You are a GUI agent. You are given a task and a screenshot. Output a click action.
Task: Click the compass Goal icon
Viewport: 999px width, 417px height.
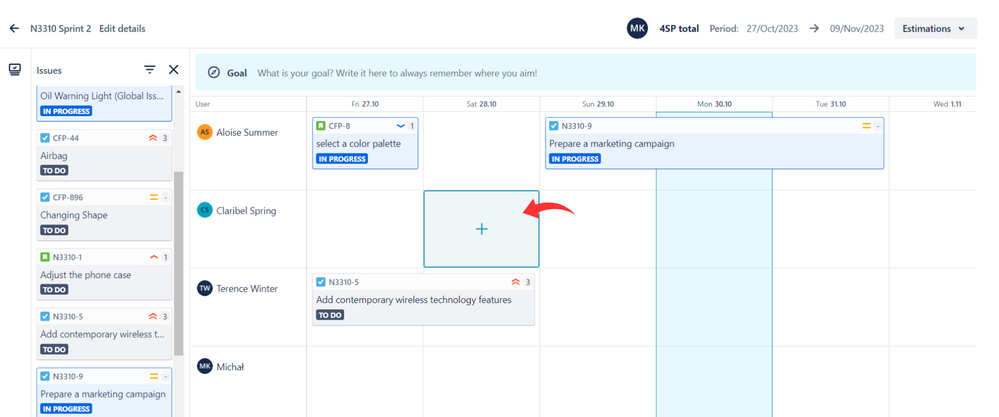214,73
